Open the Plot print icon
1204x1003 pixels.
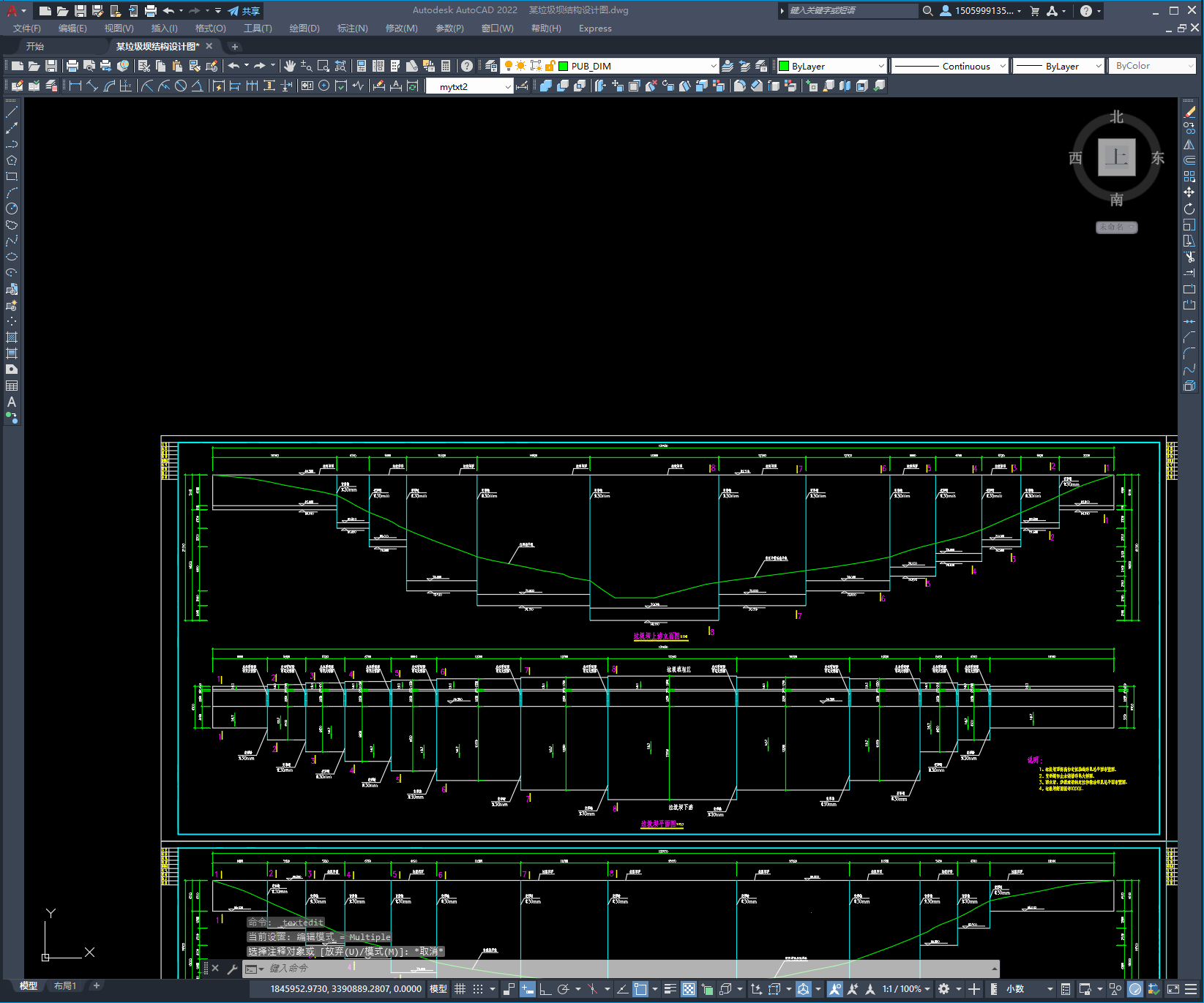(72, 66)
